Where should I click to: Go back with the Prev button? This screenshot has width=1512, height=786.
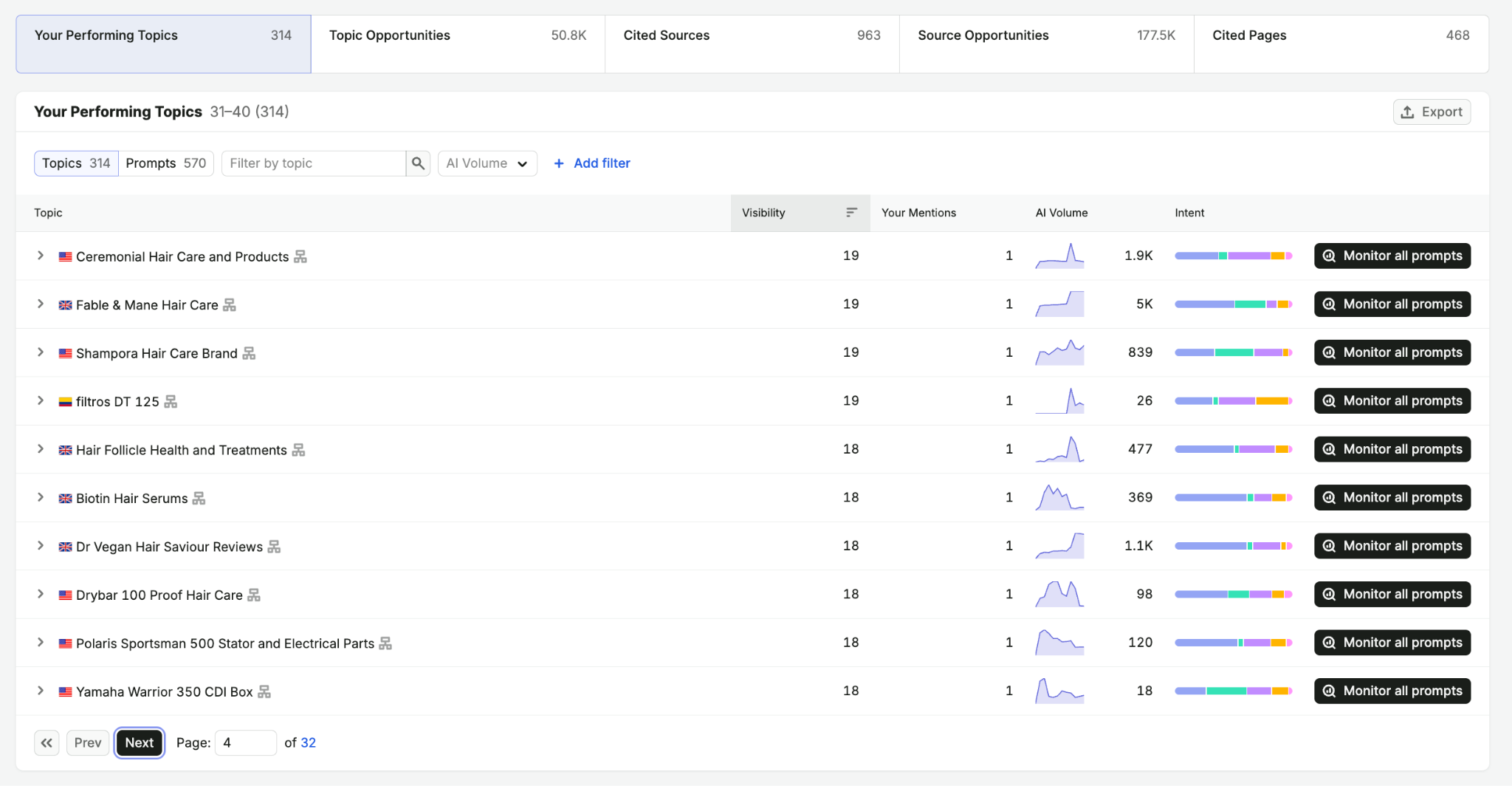pyautogui.click(x=88, y=743)
